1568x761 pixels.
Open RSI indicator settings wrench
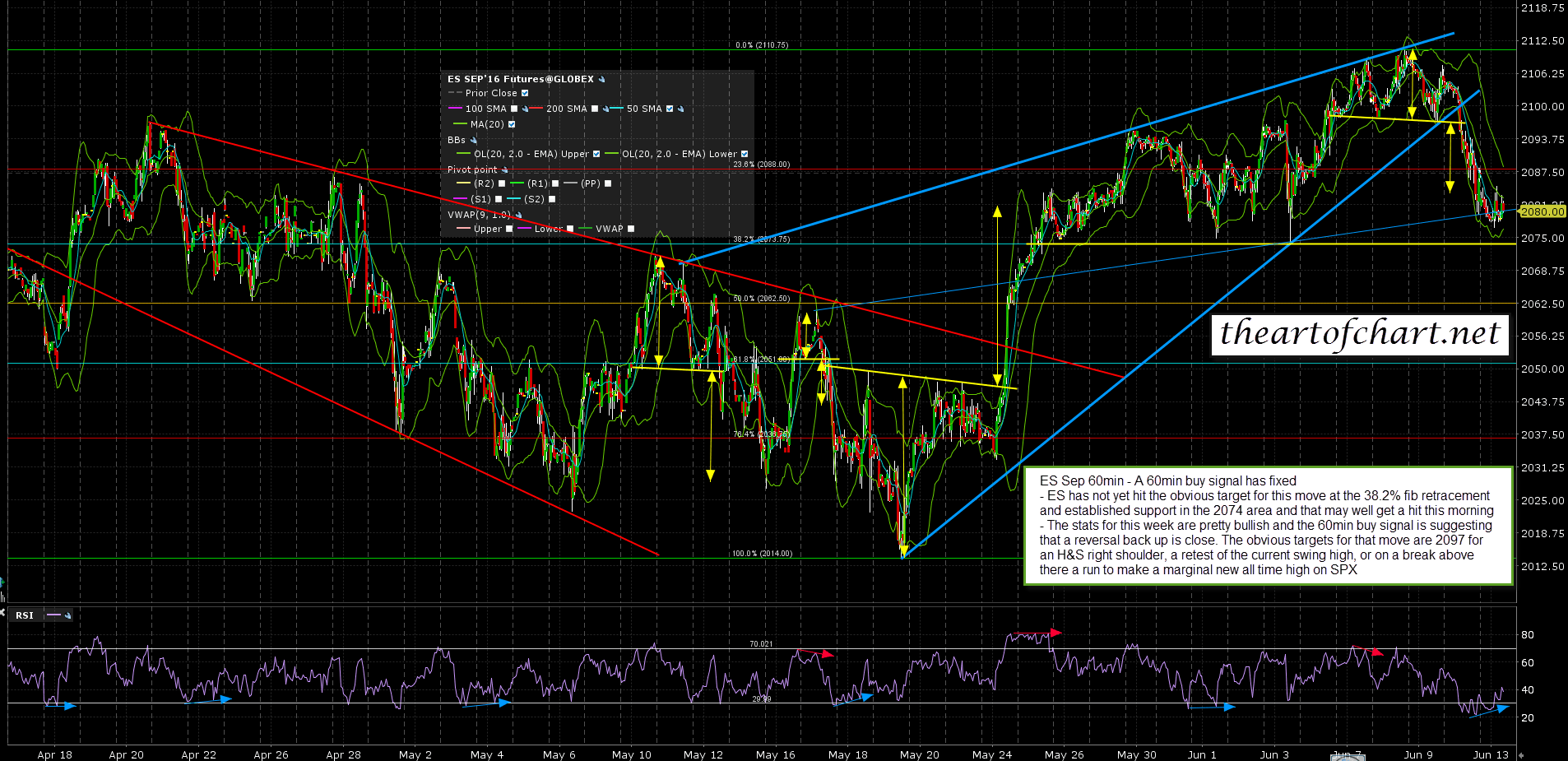coord(67,615)
